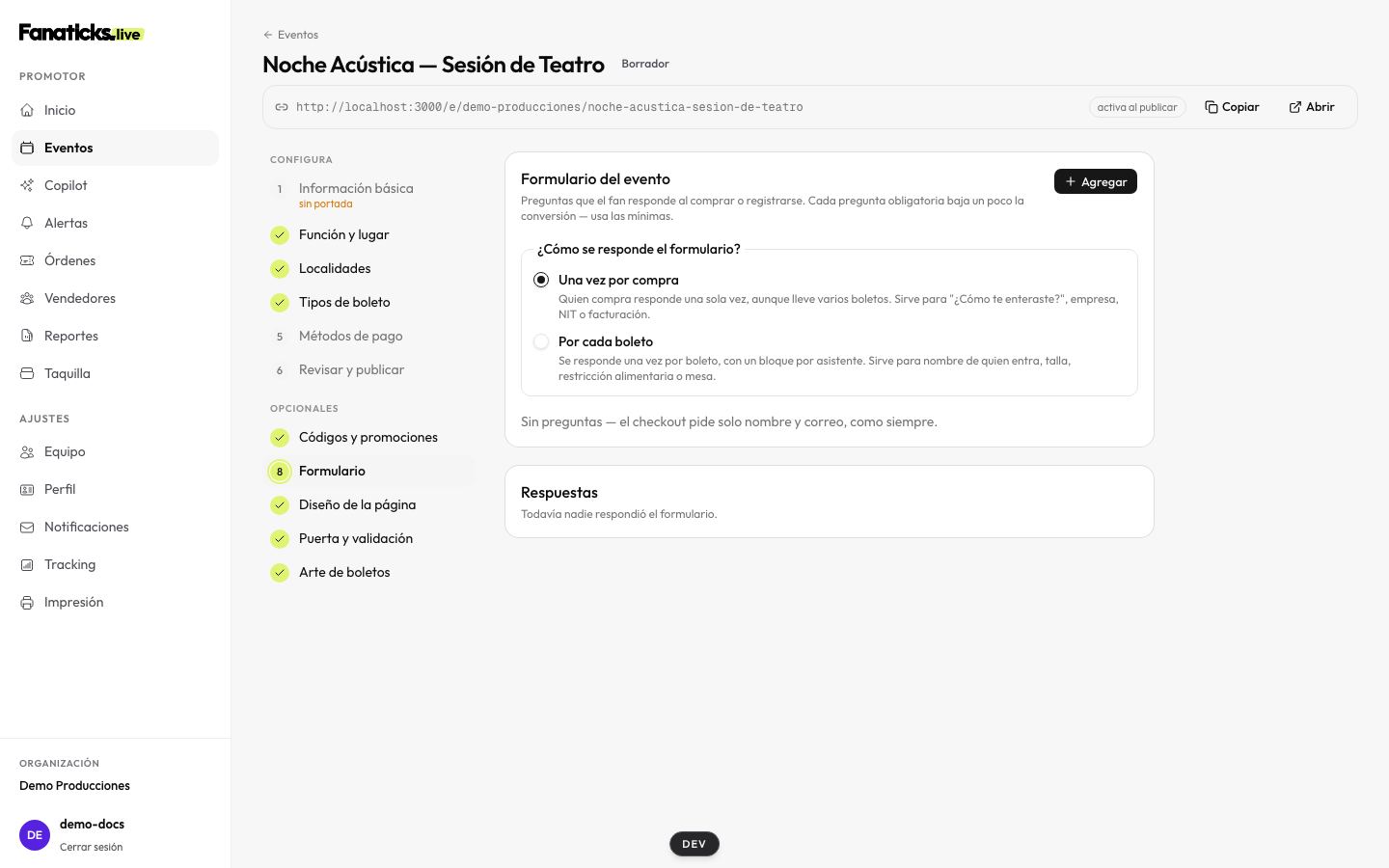Open Copilot via its sparkle icon
Image resolution: width=1389 pixels, height=868 pixels.
click(x=27, y=185)
